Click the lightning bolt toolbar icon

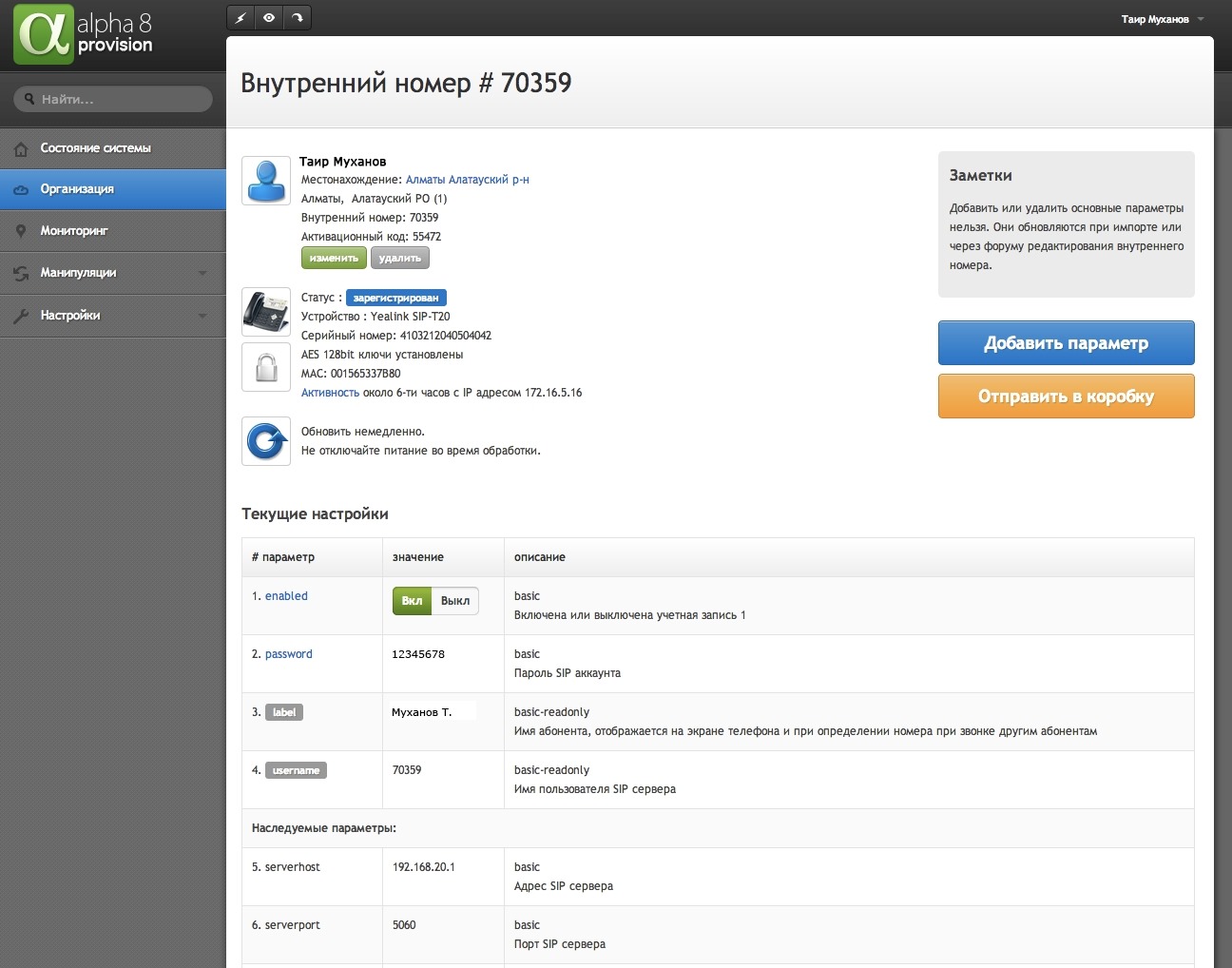[x=241, y=17]
